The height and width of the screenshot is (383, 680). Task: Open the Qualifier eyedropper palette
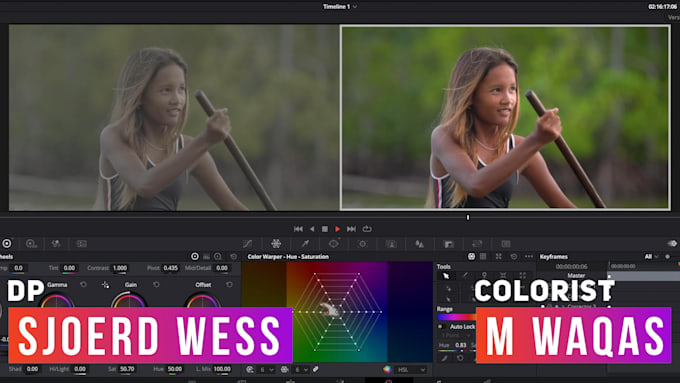click(305, 244)
